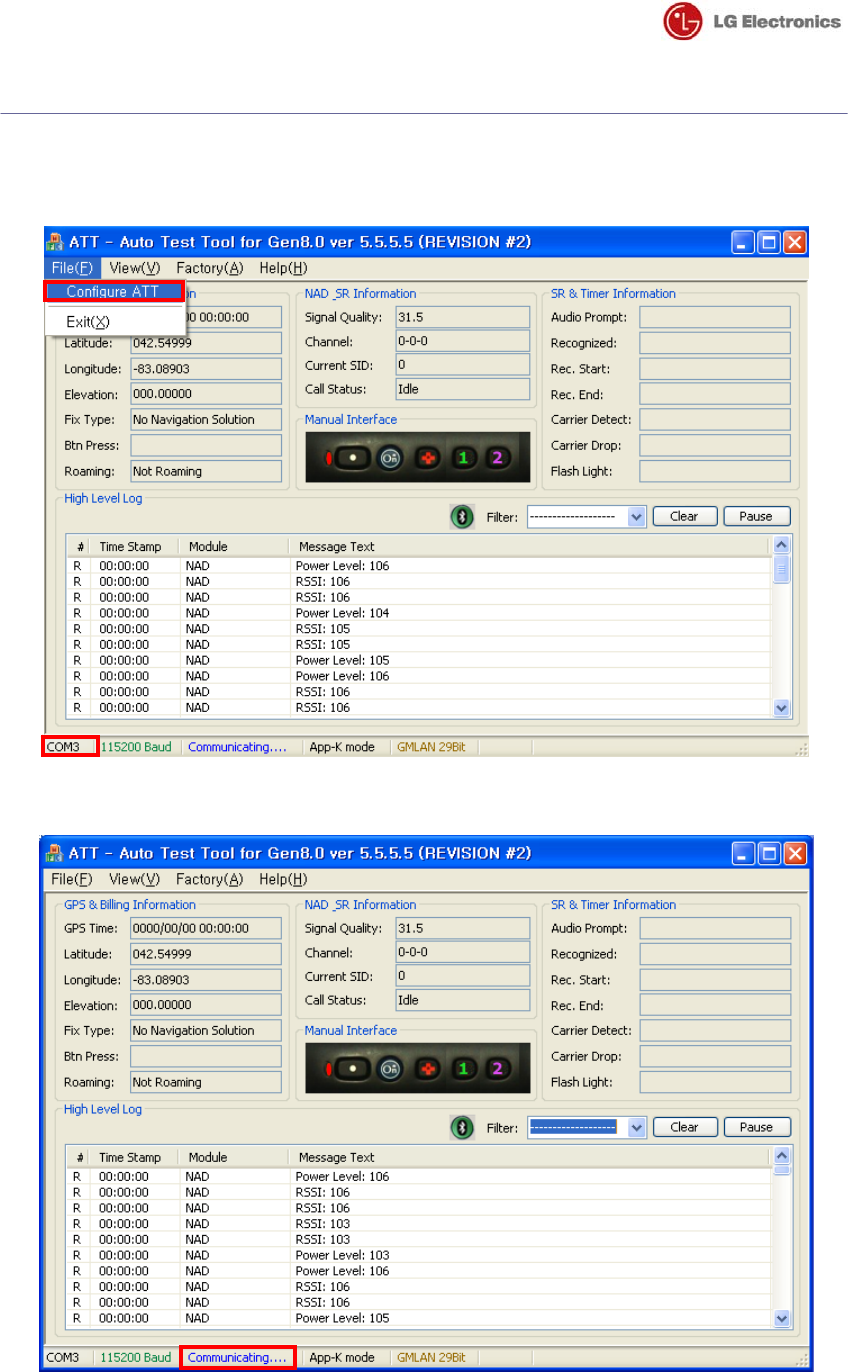Click white dot button in lower window's Manual Interface
This screenshot has height=1372, width=848.
351,1069
